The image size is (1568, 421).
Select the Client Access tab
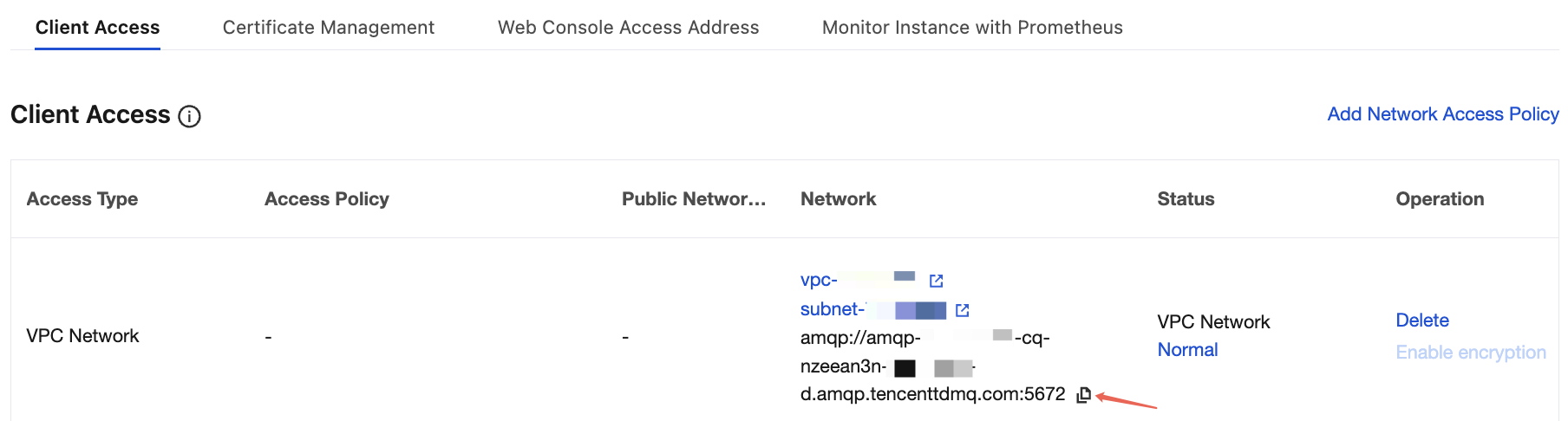(x=97, y=28)
